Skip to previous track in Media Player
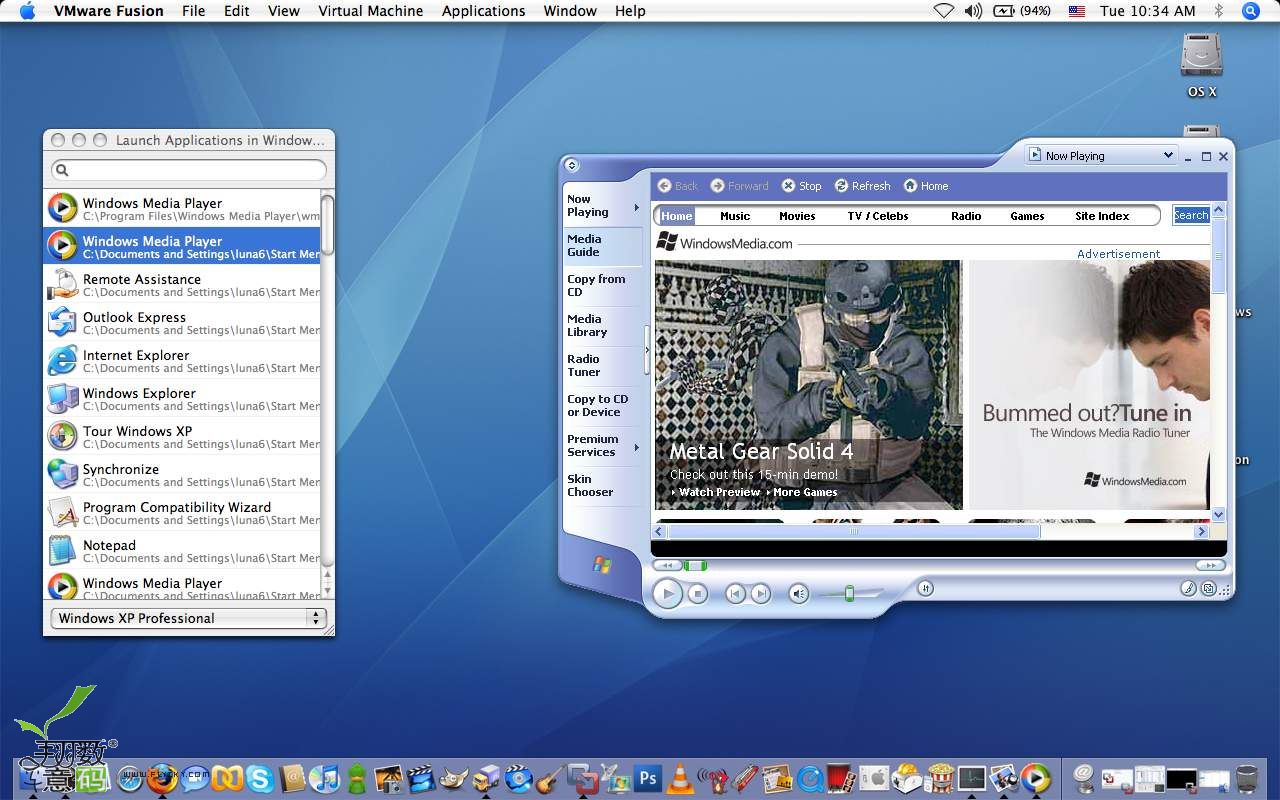Image resolution: width=1280 pixels, height=800 pixels. (x=735, y=594)
